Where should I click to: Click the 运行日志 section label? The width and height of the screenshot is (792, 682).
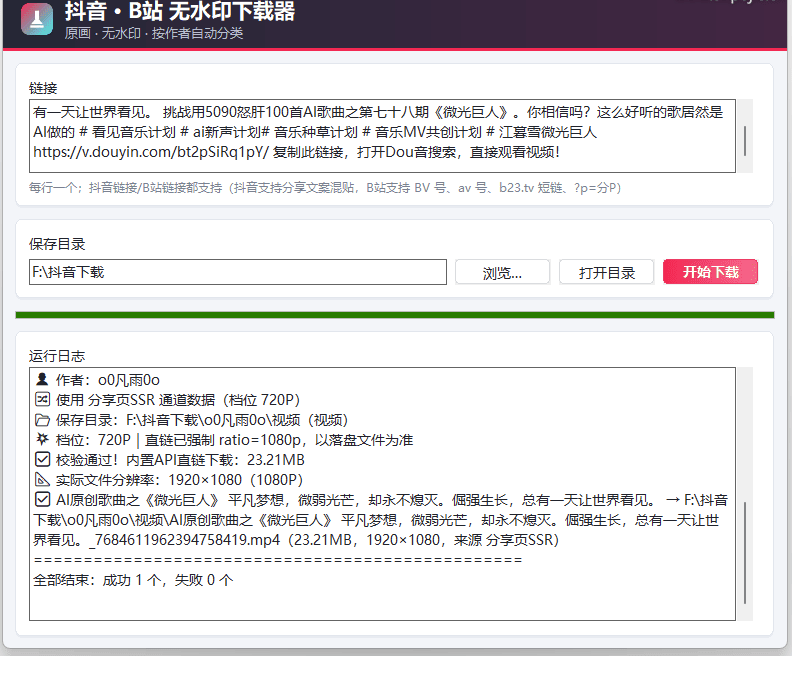57,356
